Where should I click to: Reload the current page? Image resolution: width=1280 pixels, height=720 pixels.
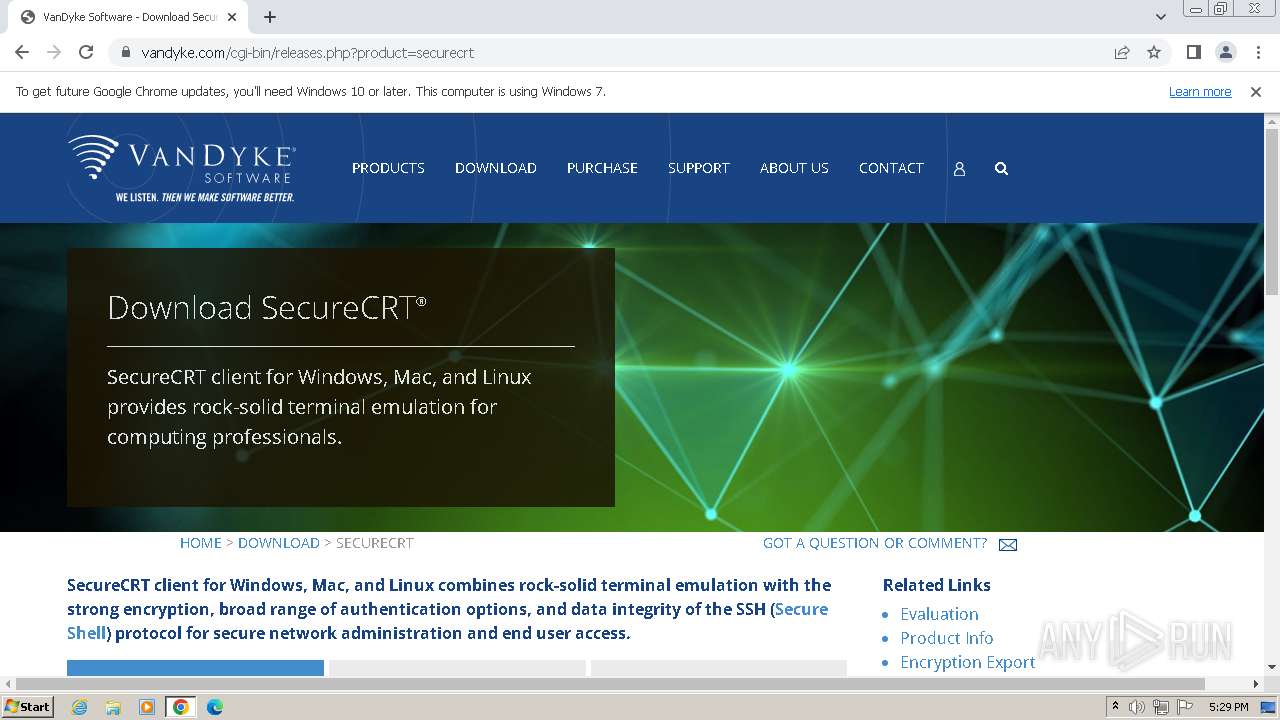coord(86,52)
